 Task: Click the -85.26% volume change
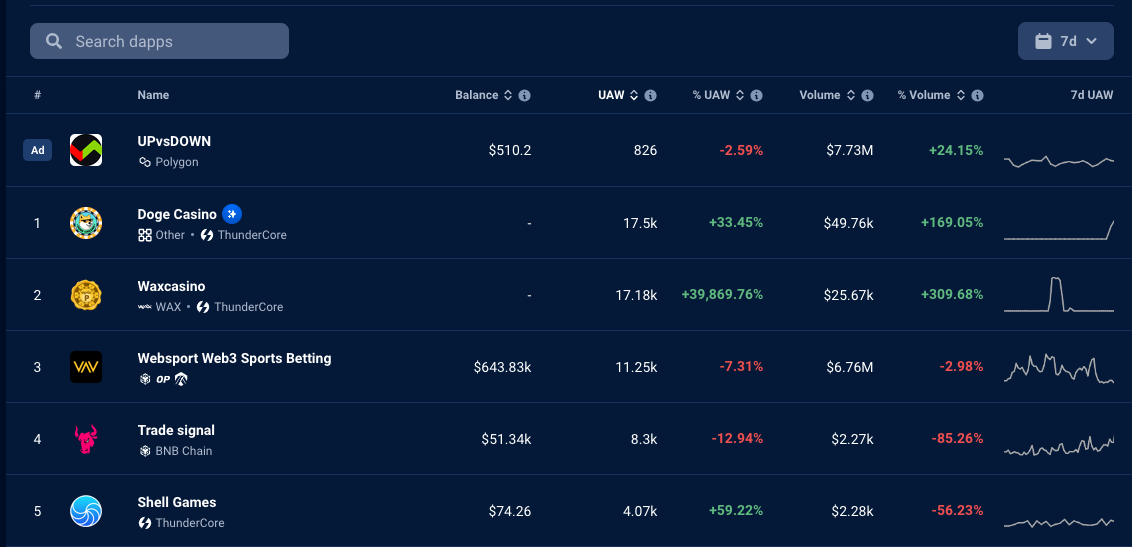click(x=957, y=439)
